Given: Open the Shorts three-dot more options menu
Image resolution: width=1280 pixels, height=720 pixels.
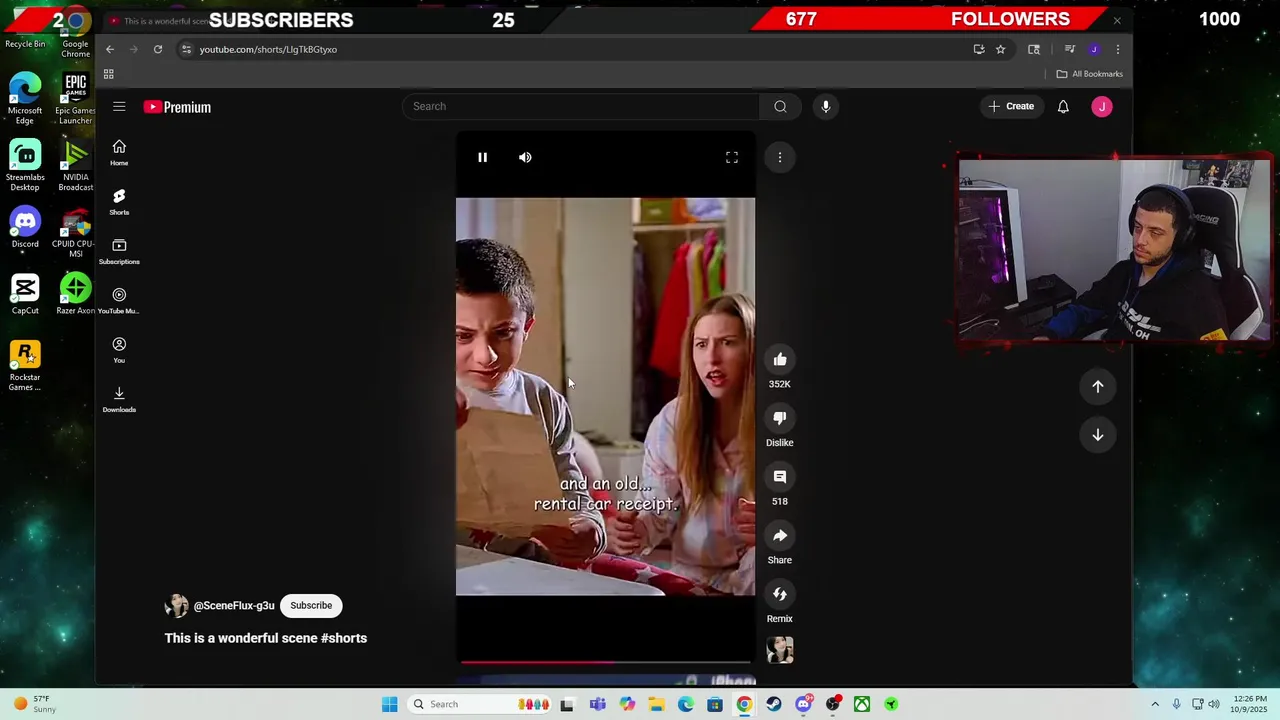Looking at the screenshot, I should click(x=780, y=157).
